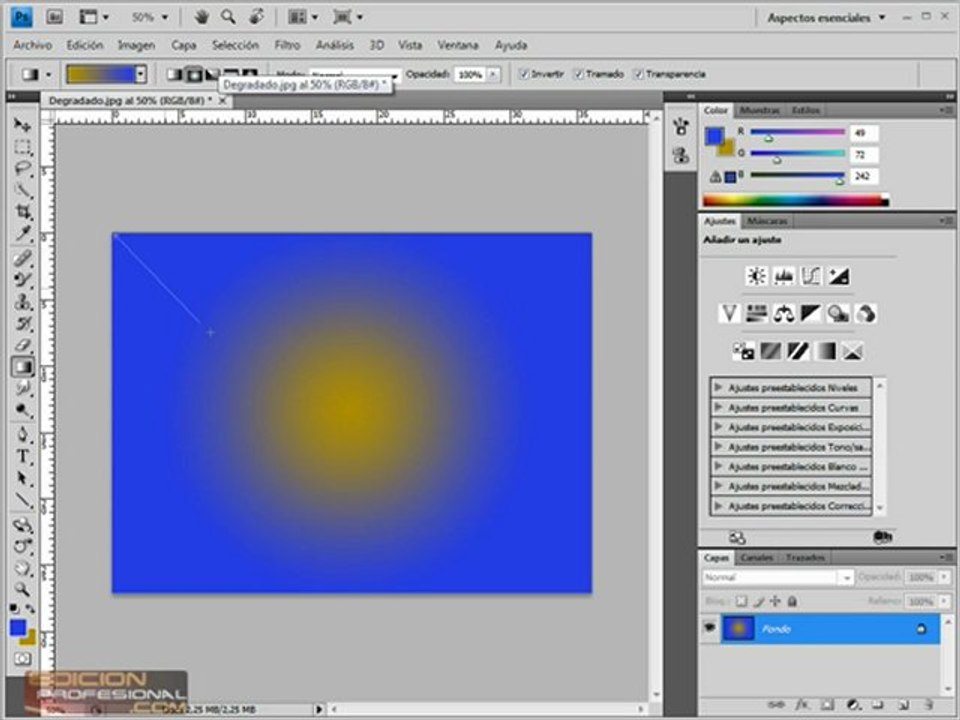Viewport: 960px width, 720px height.
Task: Select the Pen tool
Action: click(23, 435)
